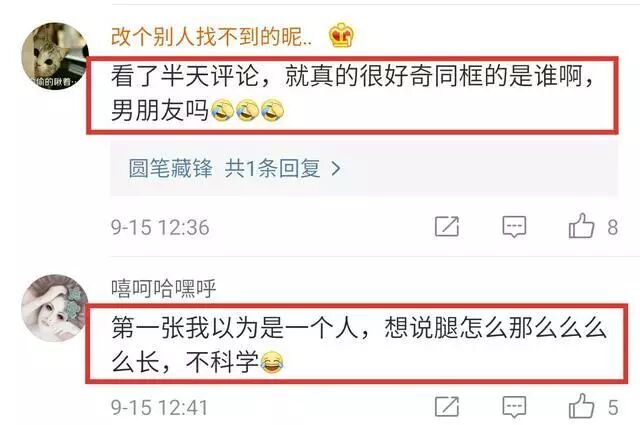
Task: Expand replies via chevron after 共1条回复
Action: tap(336, 168)
